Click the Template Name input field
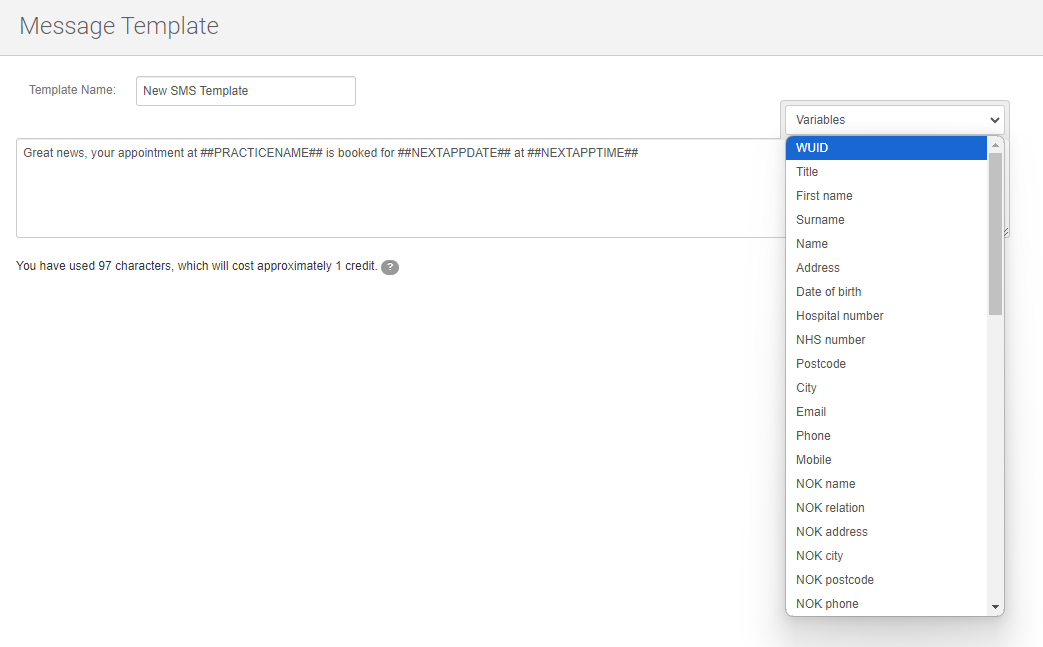Screen dimensions: 1043x647 pos(245,91)
